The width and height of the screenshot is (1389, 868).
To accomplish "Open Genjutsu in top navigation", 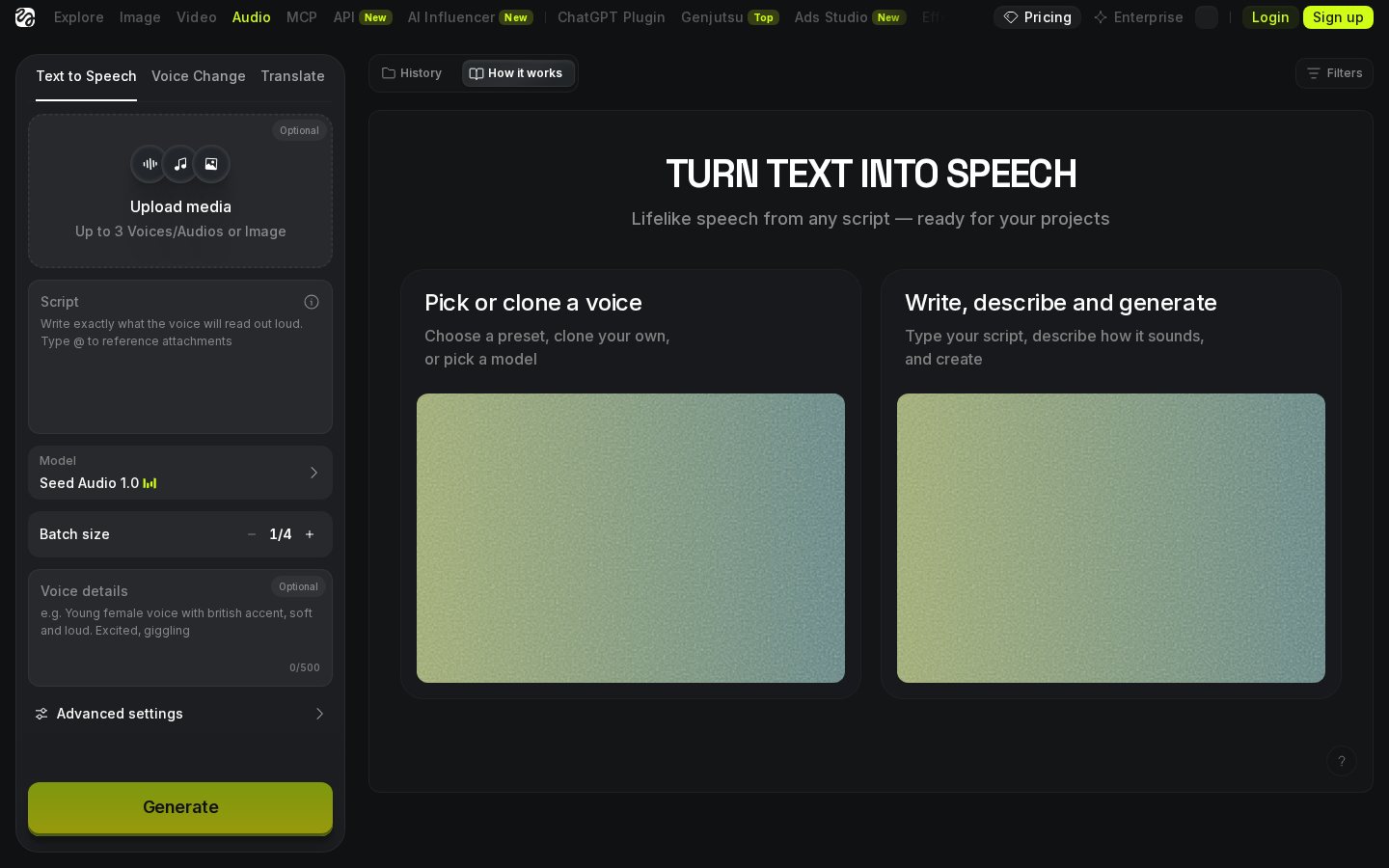I will pos(730,17).
